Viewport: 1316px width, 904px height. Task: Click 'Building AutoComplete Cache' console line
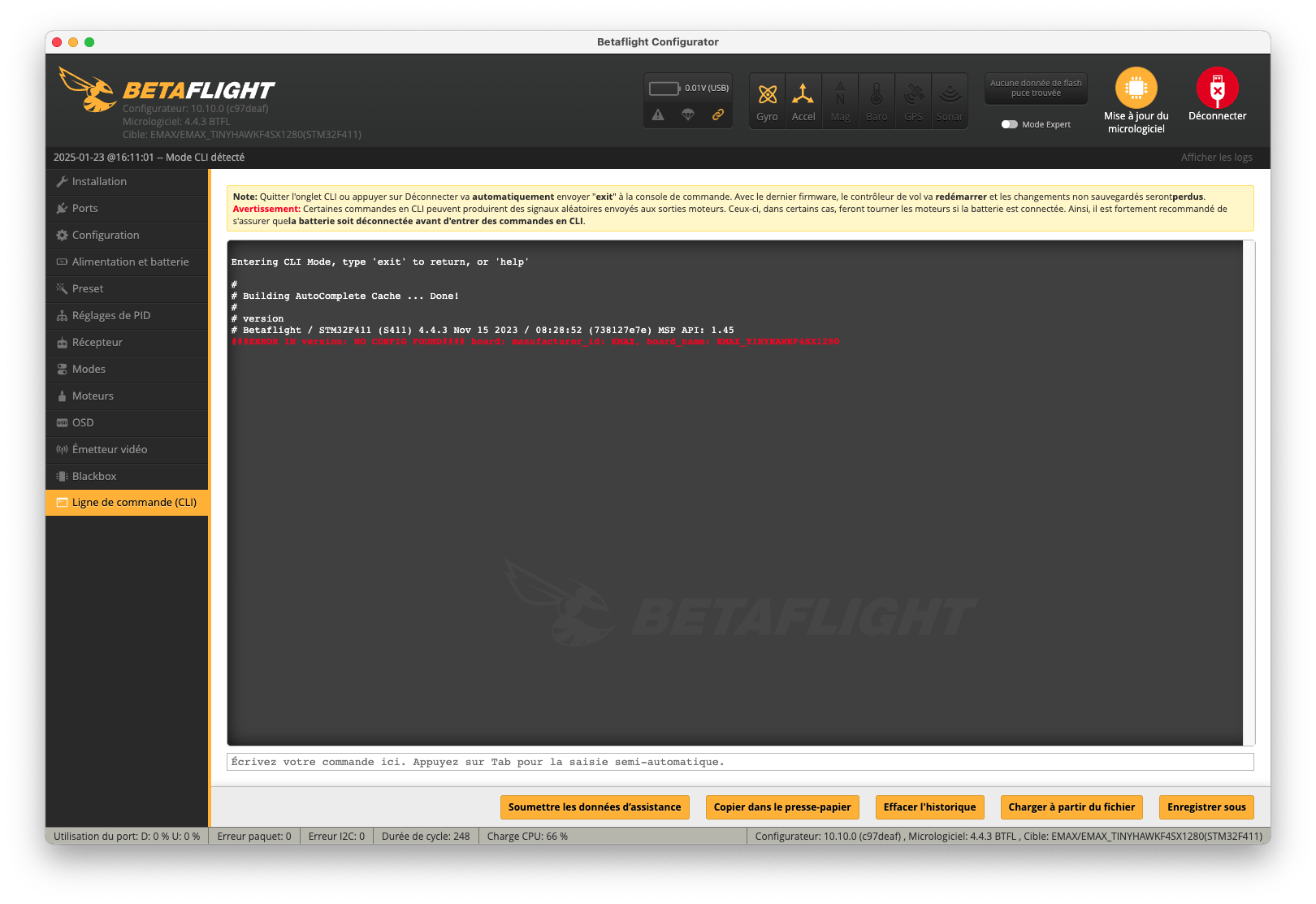(345, 296)
